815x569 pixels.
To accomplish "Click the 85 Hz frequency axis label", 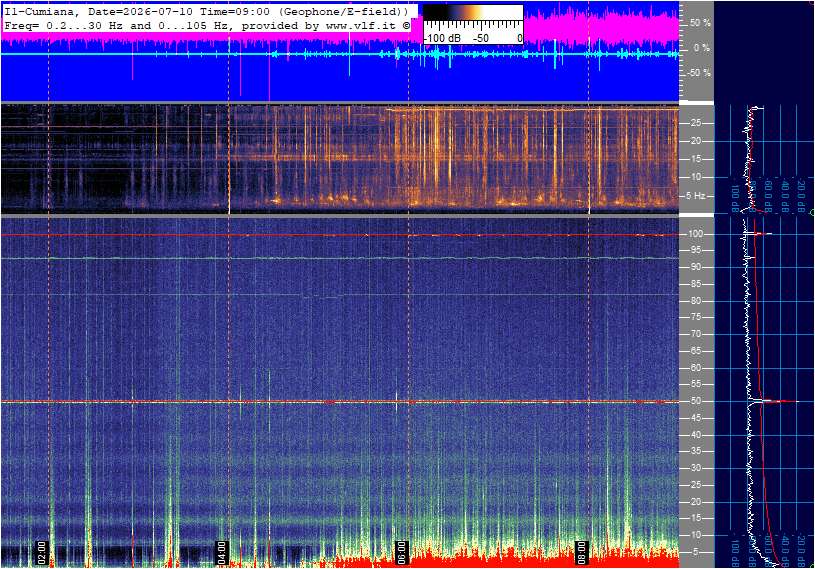I will pyautogui.click(x=696, y=284).
